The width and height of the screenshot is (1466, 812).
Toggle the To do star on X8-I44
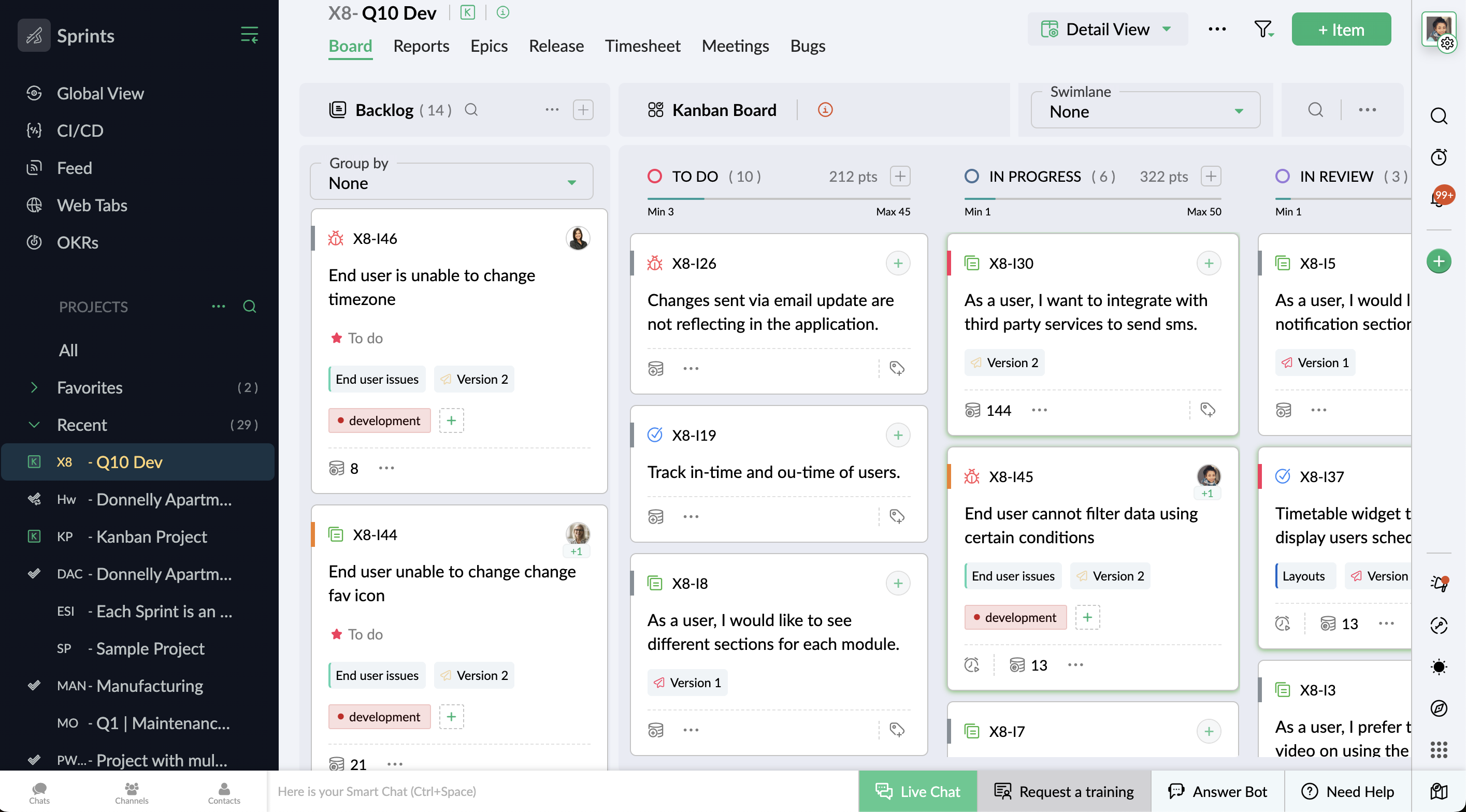pos(336,634)
